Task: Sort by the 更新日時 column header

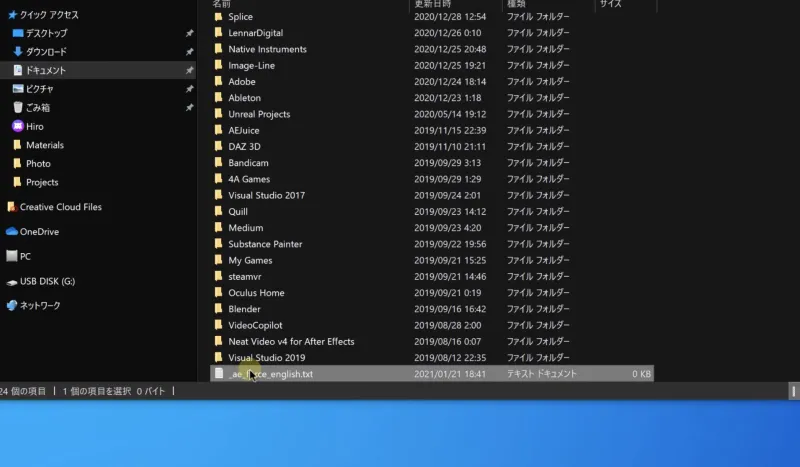Action: tap(432, 4)
